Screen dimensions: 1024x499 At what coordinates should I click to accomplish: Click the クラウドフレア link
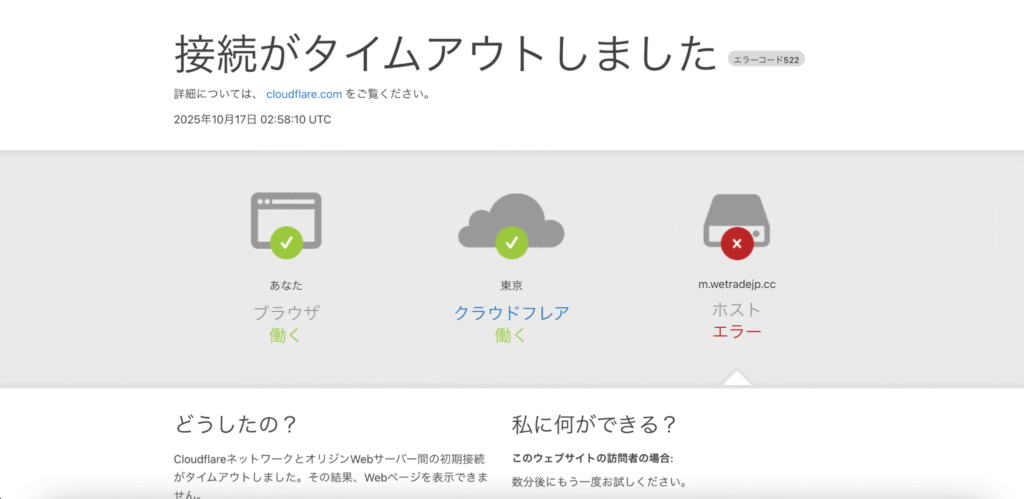click(511, 314)
